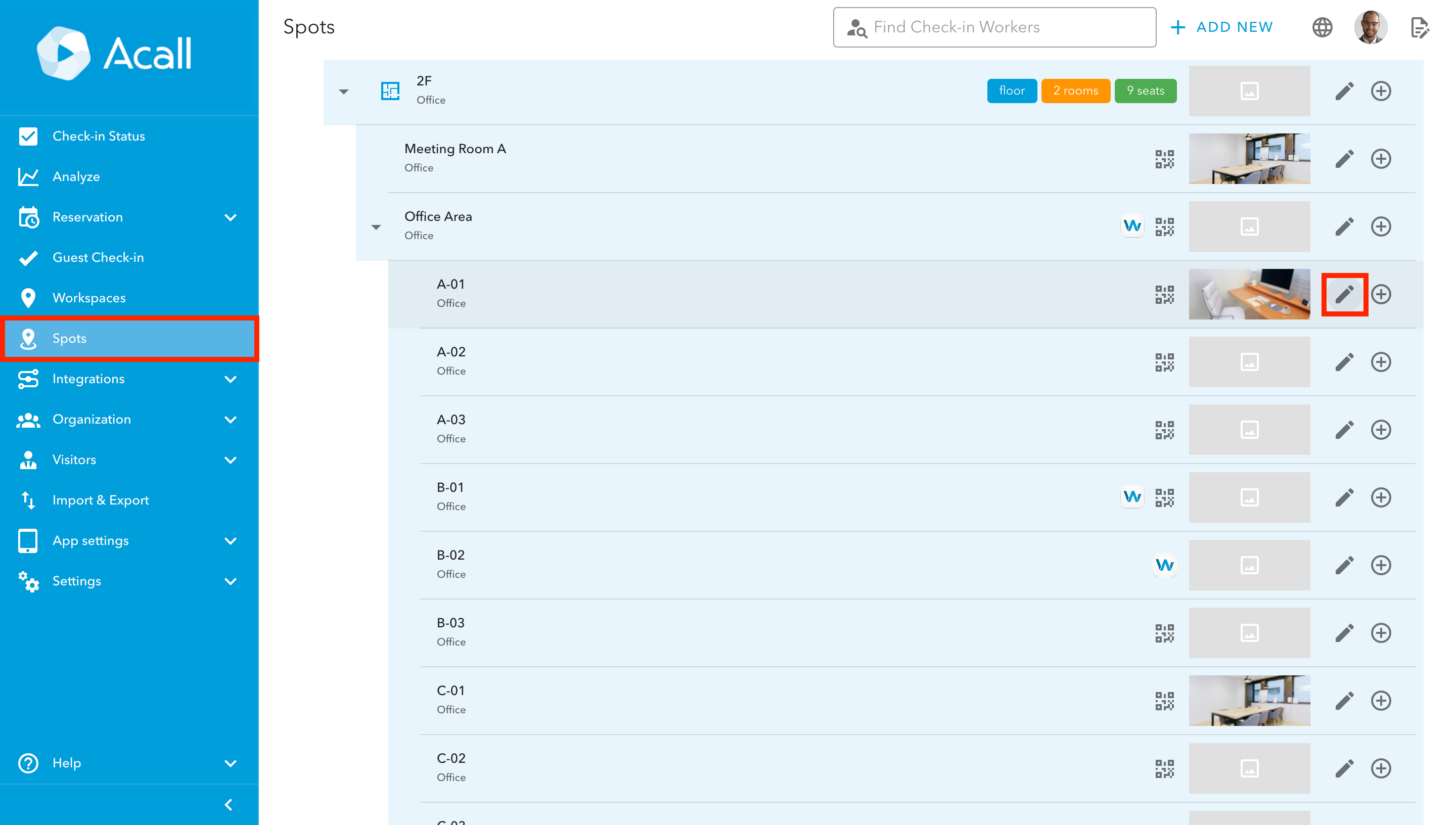The image size is (1456, 825).
Task: Edit seat C-02 with pencil icon
Action: 1344,768
